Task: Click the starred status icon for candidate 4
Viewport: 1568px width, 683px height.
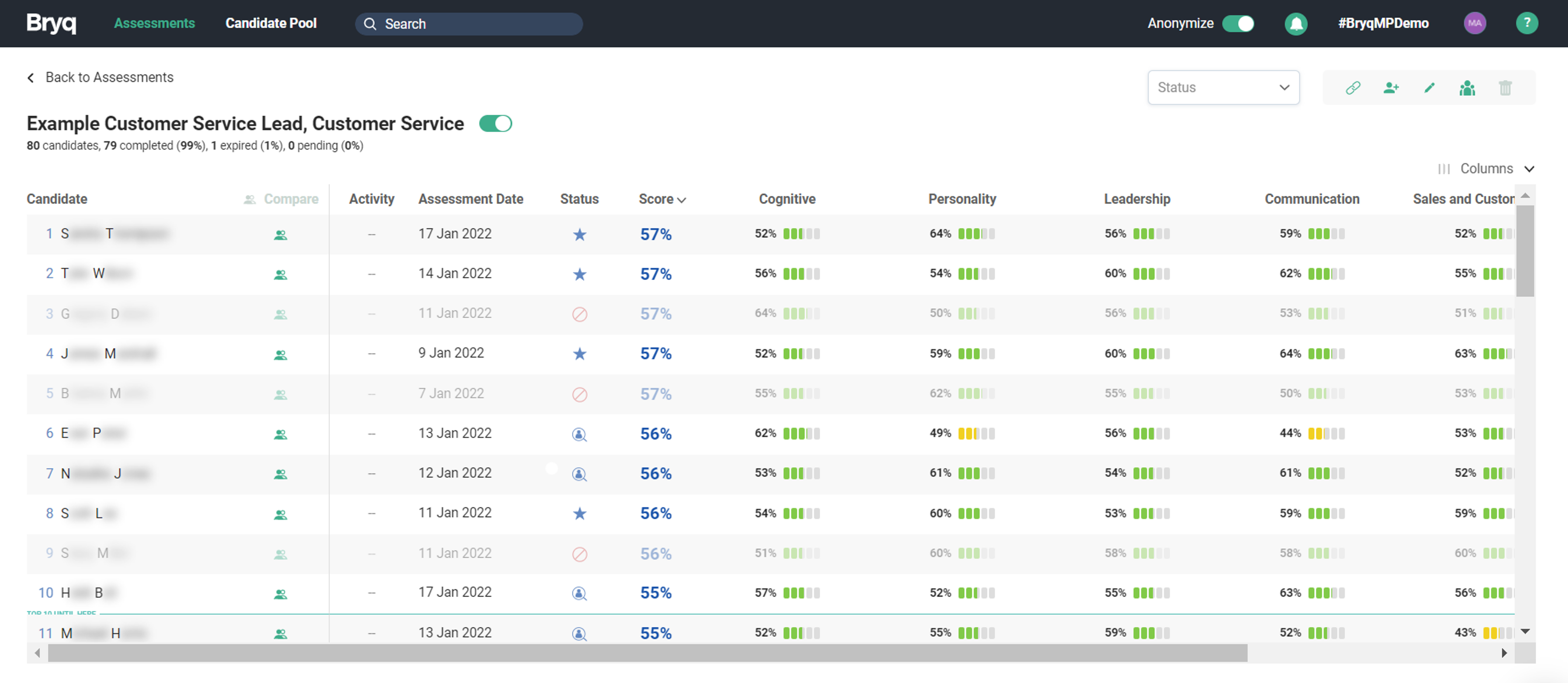Action: [579, 353]
